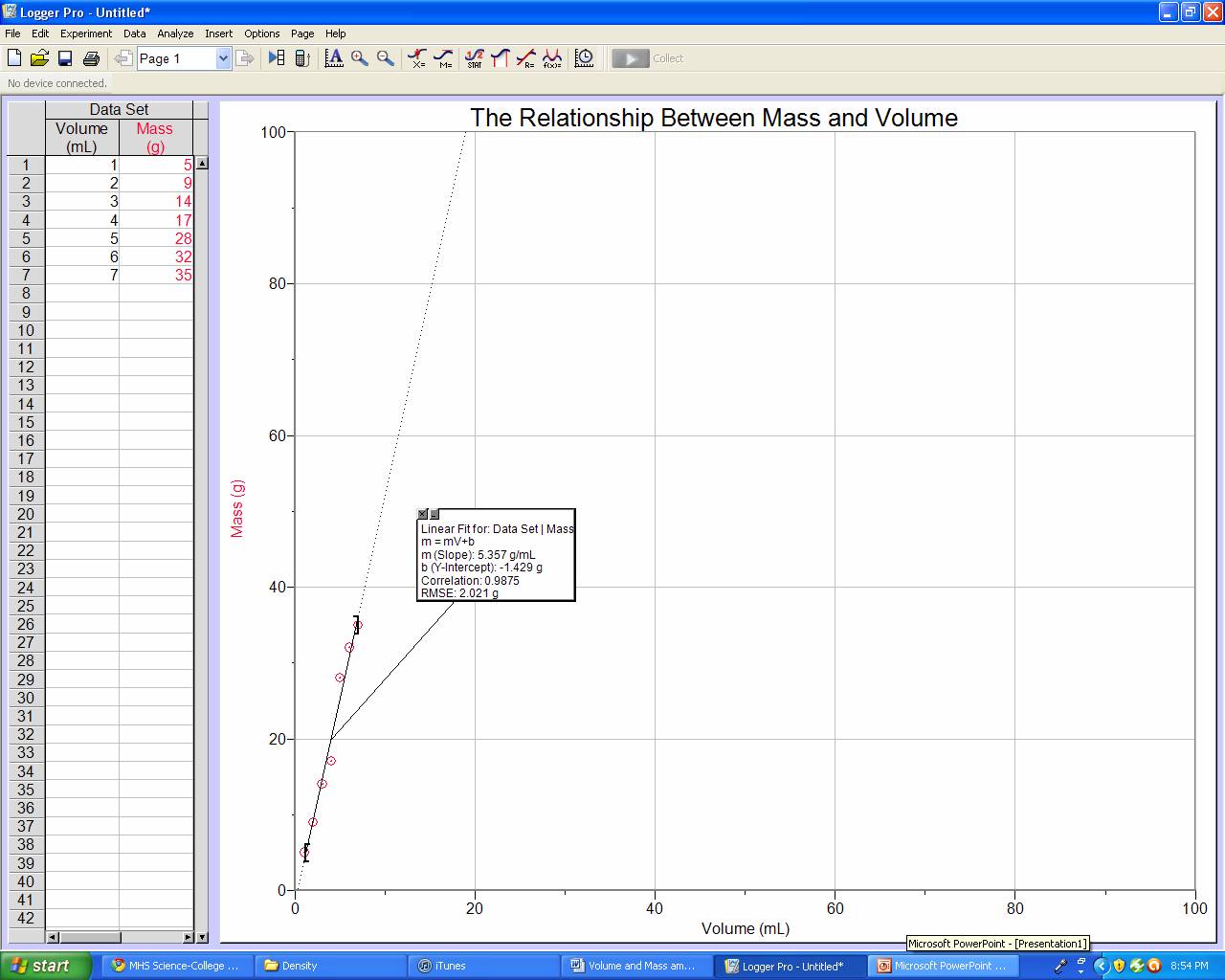This screenshot has height=980, width=1225.
Task: Click the Open file folder icon
Action: point(39,58)
